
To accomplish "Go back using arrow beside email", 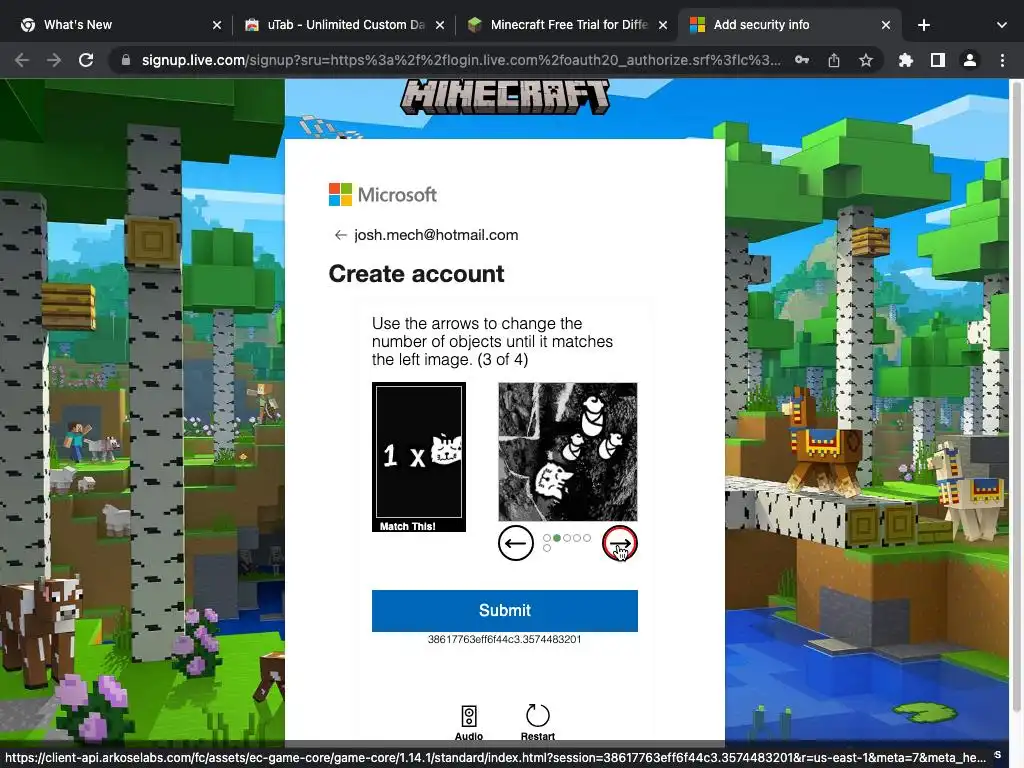I will tap(340, 235).
